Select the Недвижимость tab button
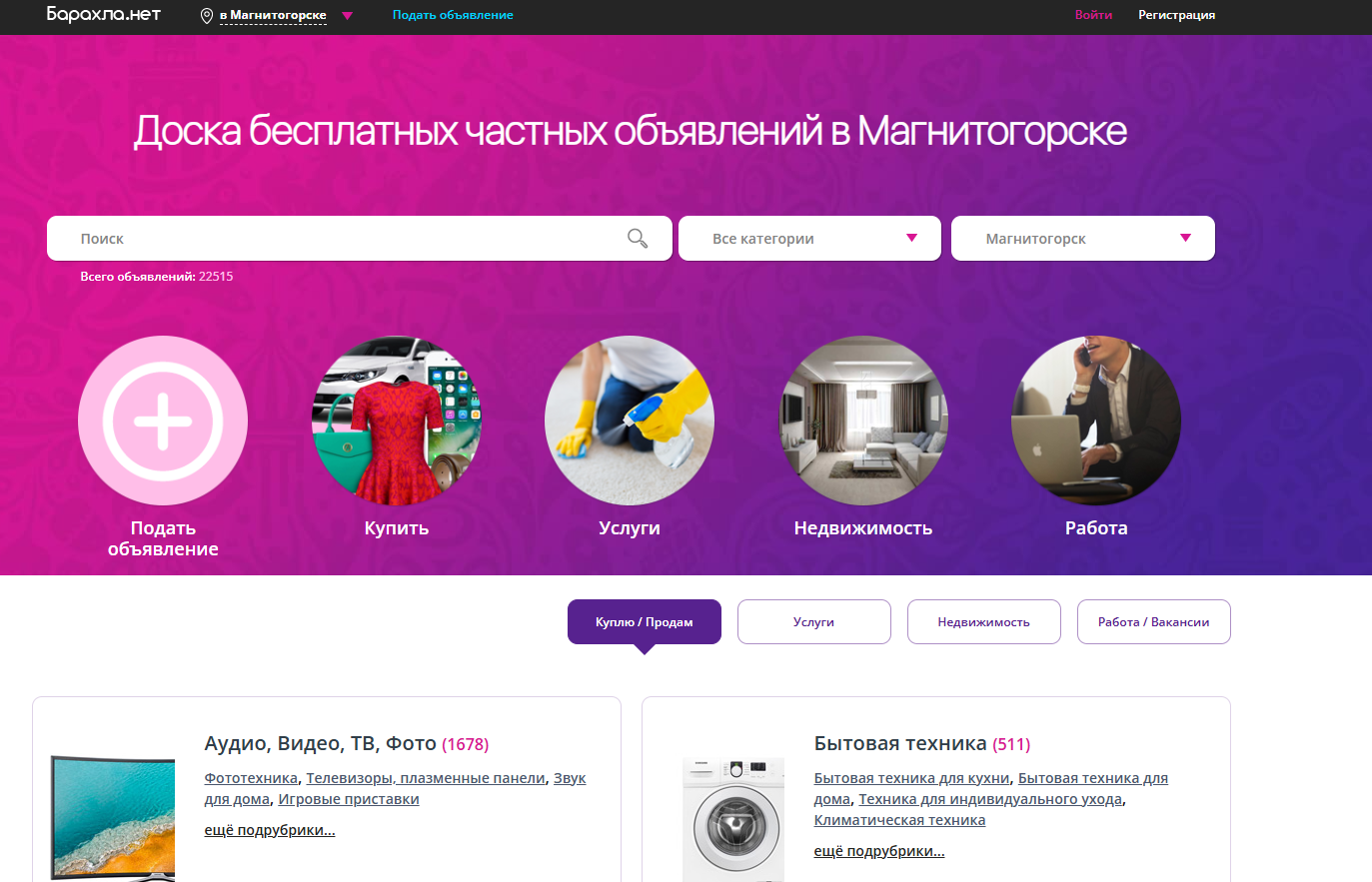1372x882 pixels. (983, 622)
